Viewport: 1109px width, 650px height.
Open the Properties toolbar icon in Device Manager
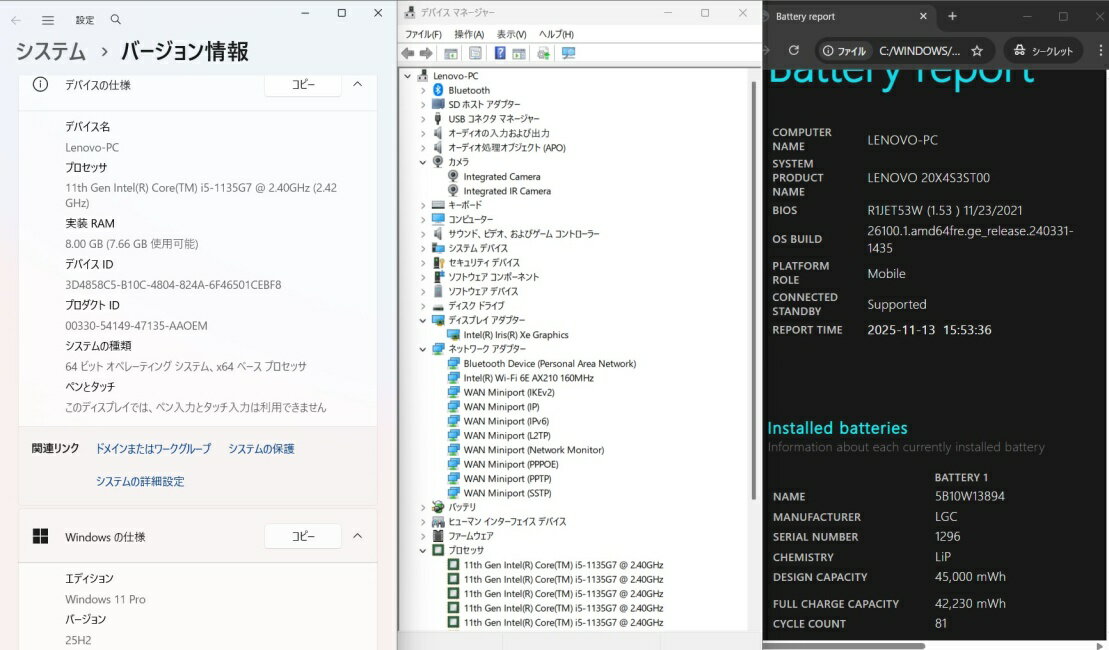[x=475, y=53]
